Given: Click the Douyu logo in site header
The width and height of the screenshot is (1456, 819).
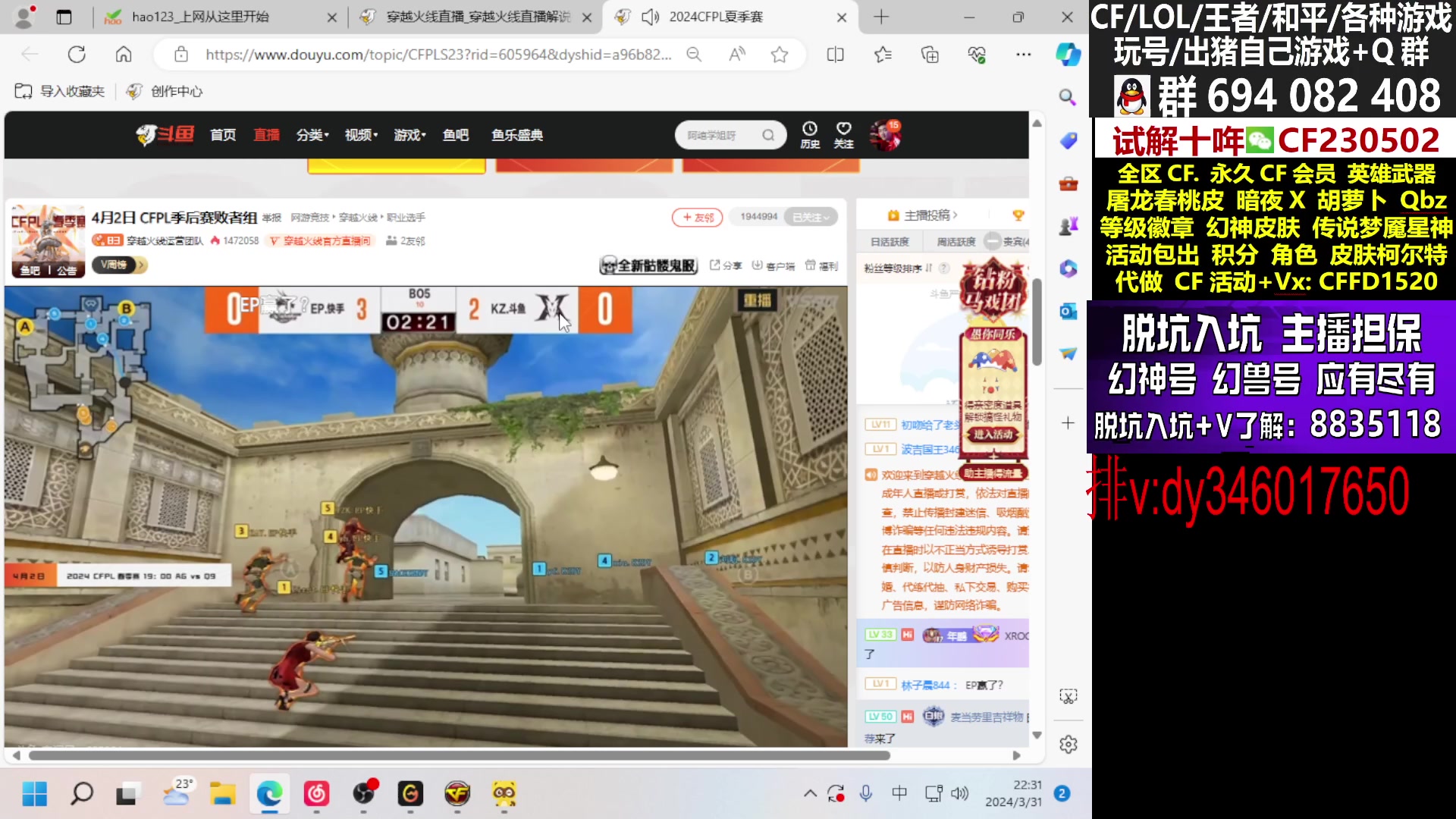Looking at the screenshot, I should pos(165,135).
